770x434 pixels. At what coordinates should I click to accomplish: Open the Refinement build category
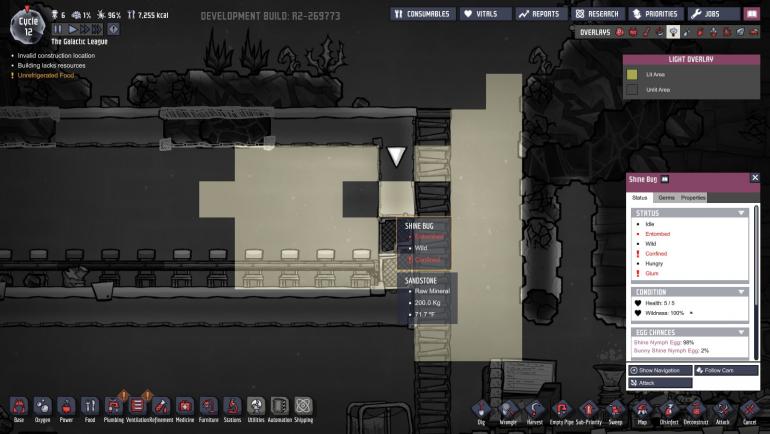(x=161, y=407)
